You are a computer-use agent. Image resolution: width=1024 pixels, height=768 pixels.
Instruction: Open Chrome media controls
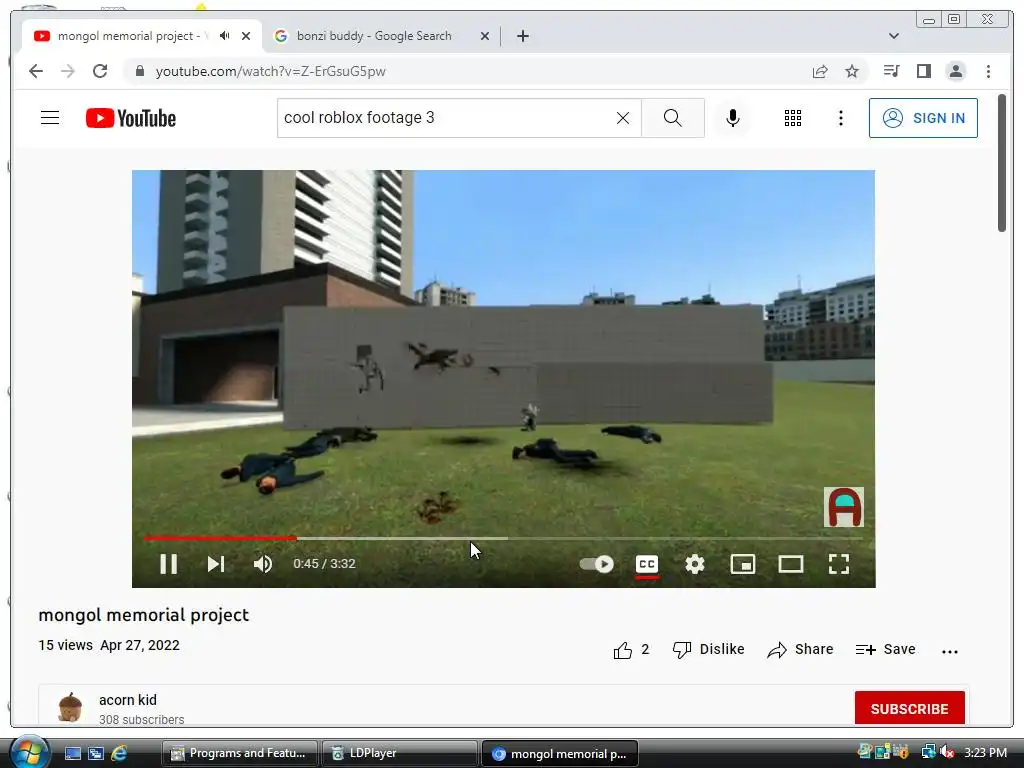tap(891, 71)
